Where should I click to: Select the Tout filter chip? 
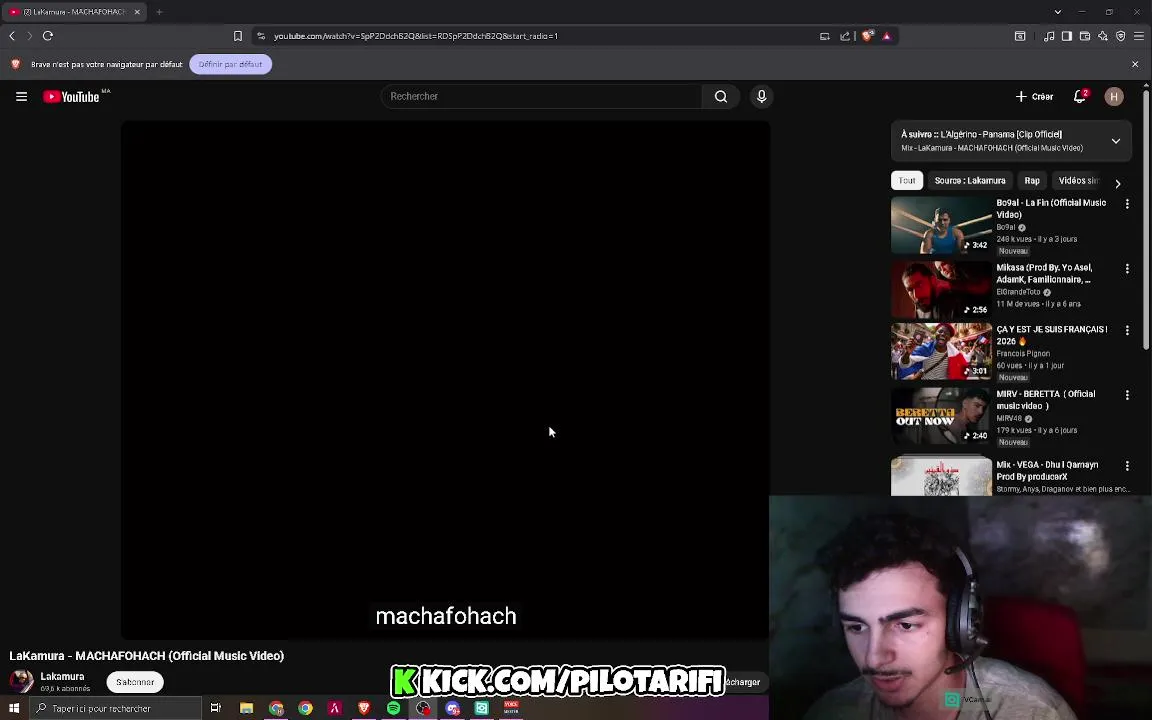[x=907, y=181]
